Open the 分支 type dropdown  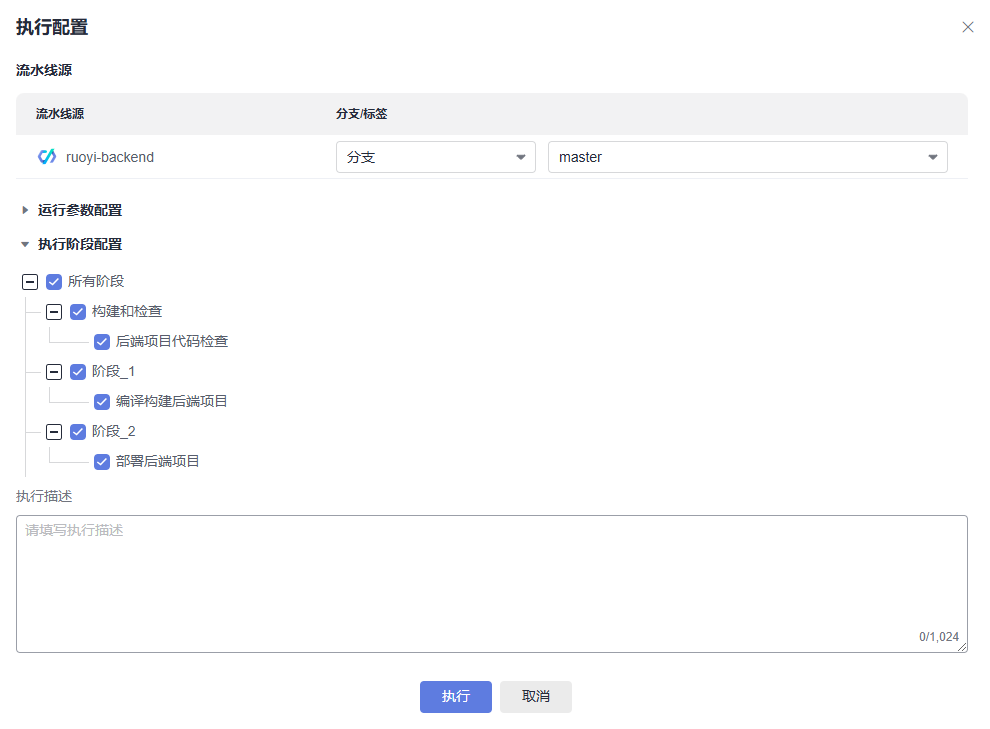[436, 157]
